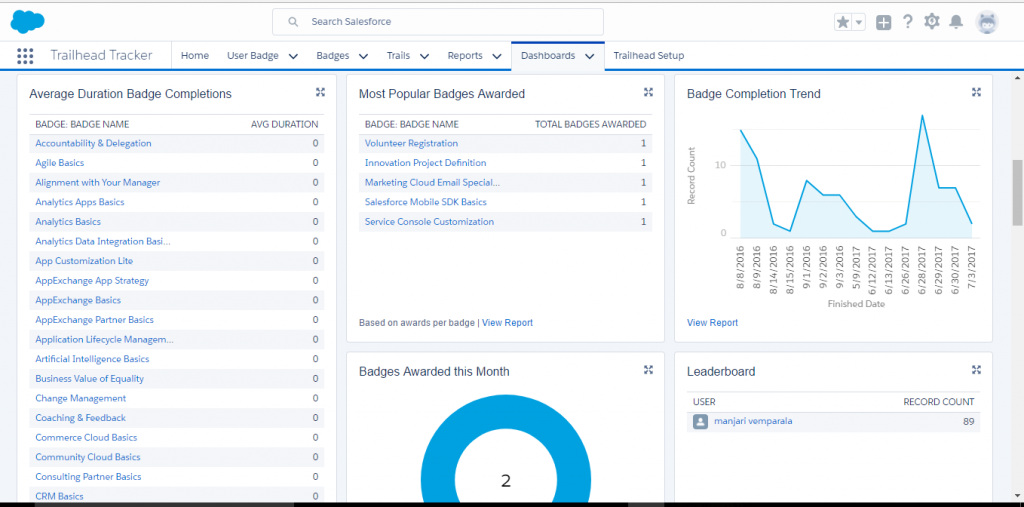Open the Trails tab dropdown chevron
The image size is (1024, 507).
tap(424, 56)
